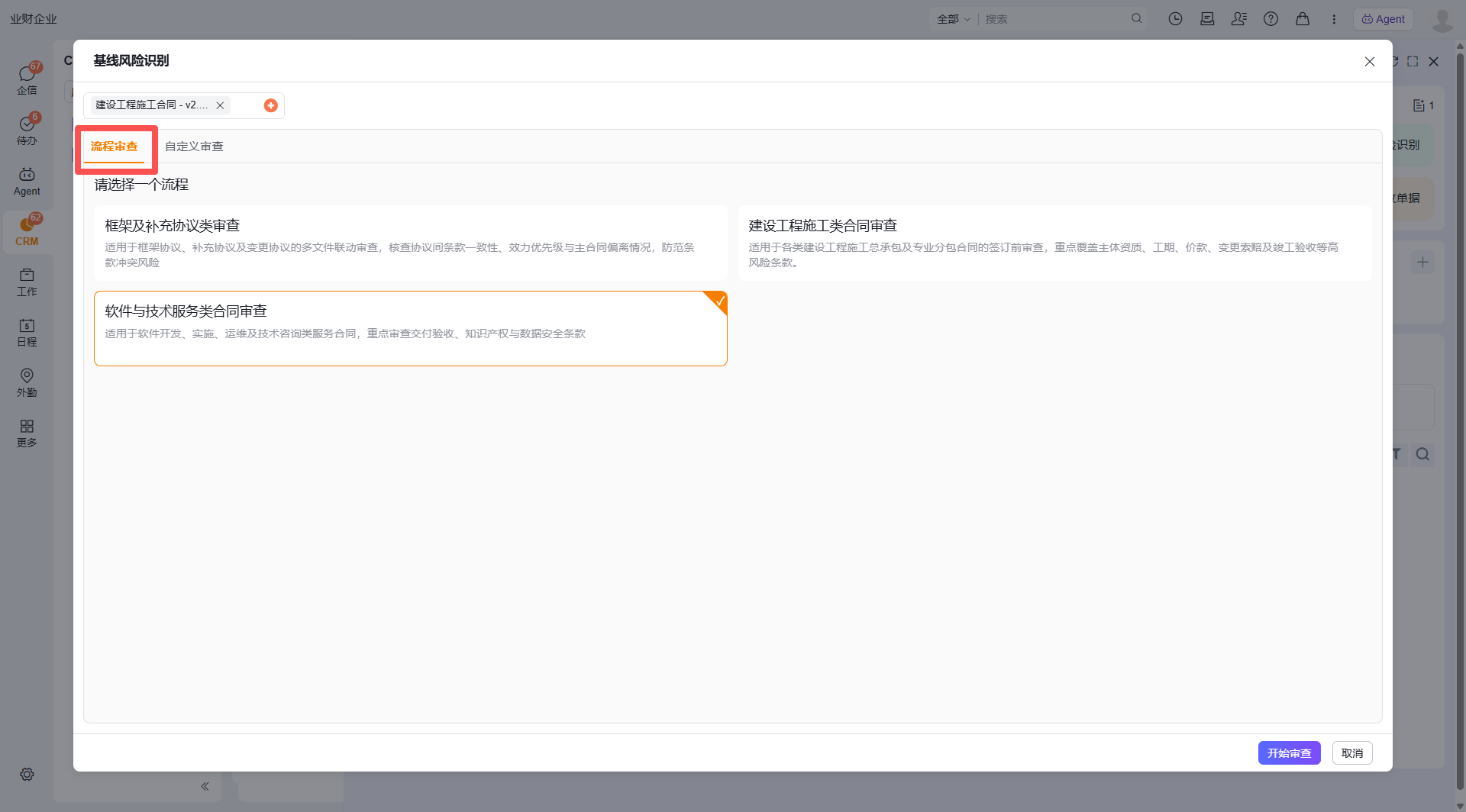This screenshot has height=812, width=1466.
Task: Open the CRM sidebar icon
Action: tap(27, 231)
